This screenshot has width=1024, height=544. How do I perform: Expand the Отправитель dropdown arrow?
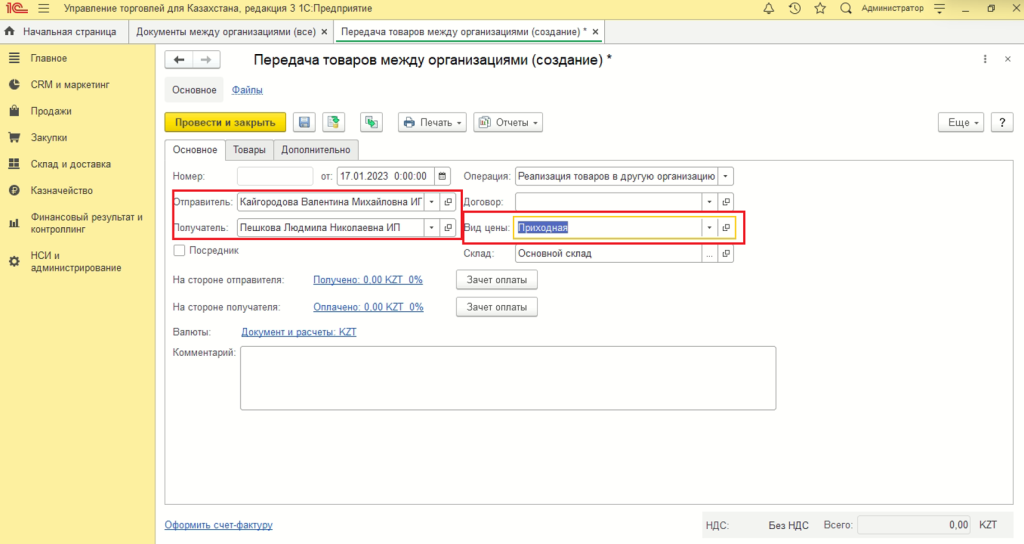[432, 202]
